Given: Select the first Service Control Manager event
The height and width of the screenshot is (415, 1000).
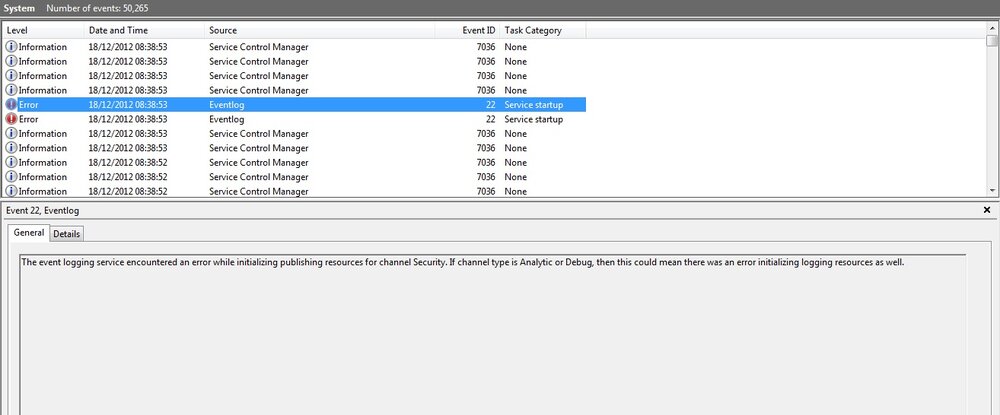Looking at the screenshot, I should [x=294, y=47].
